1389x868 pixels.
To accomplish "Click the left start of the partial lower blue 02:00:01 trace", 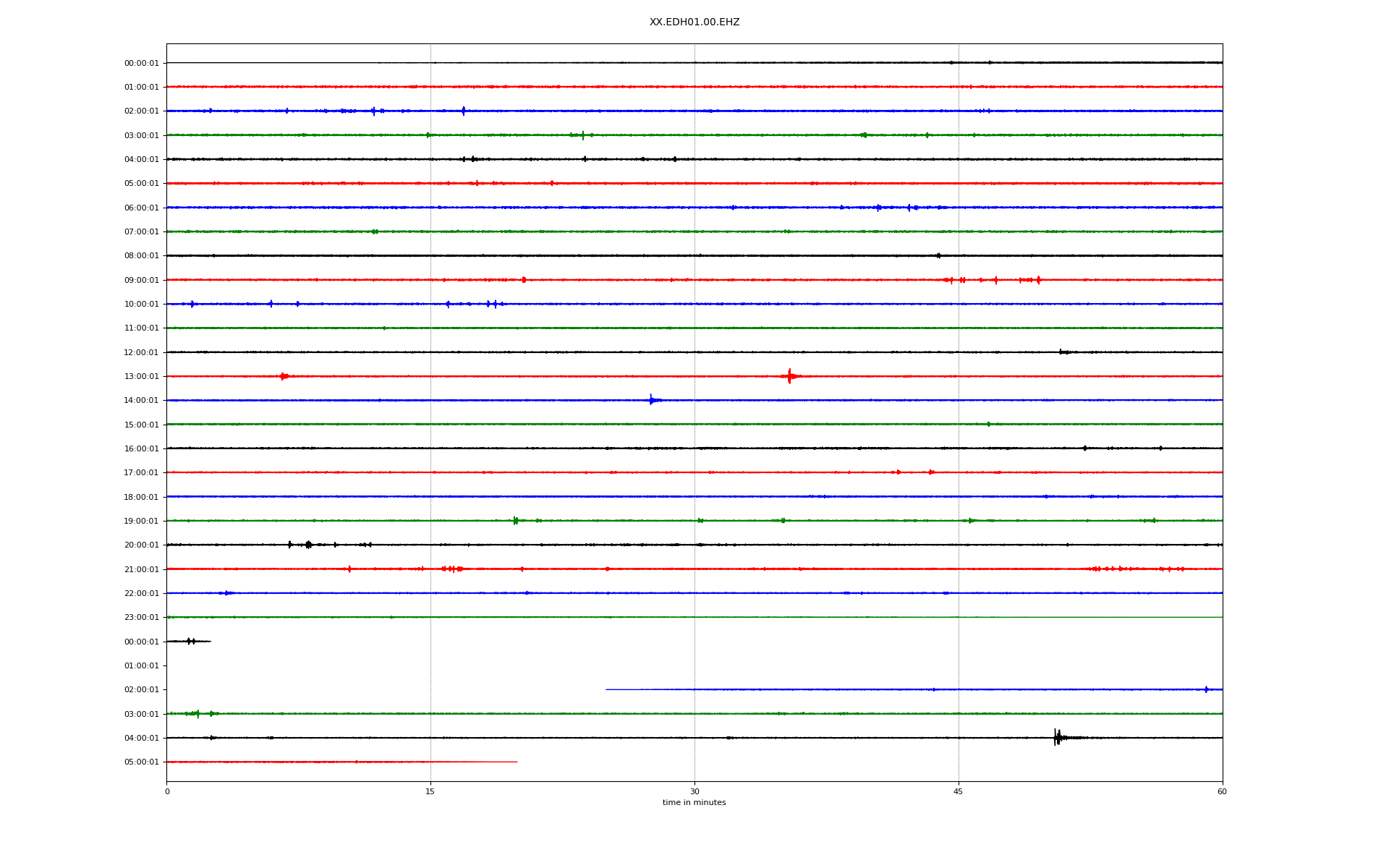I will 607,689.
